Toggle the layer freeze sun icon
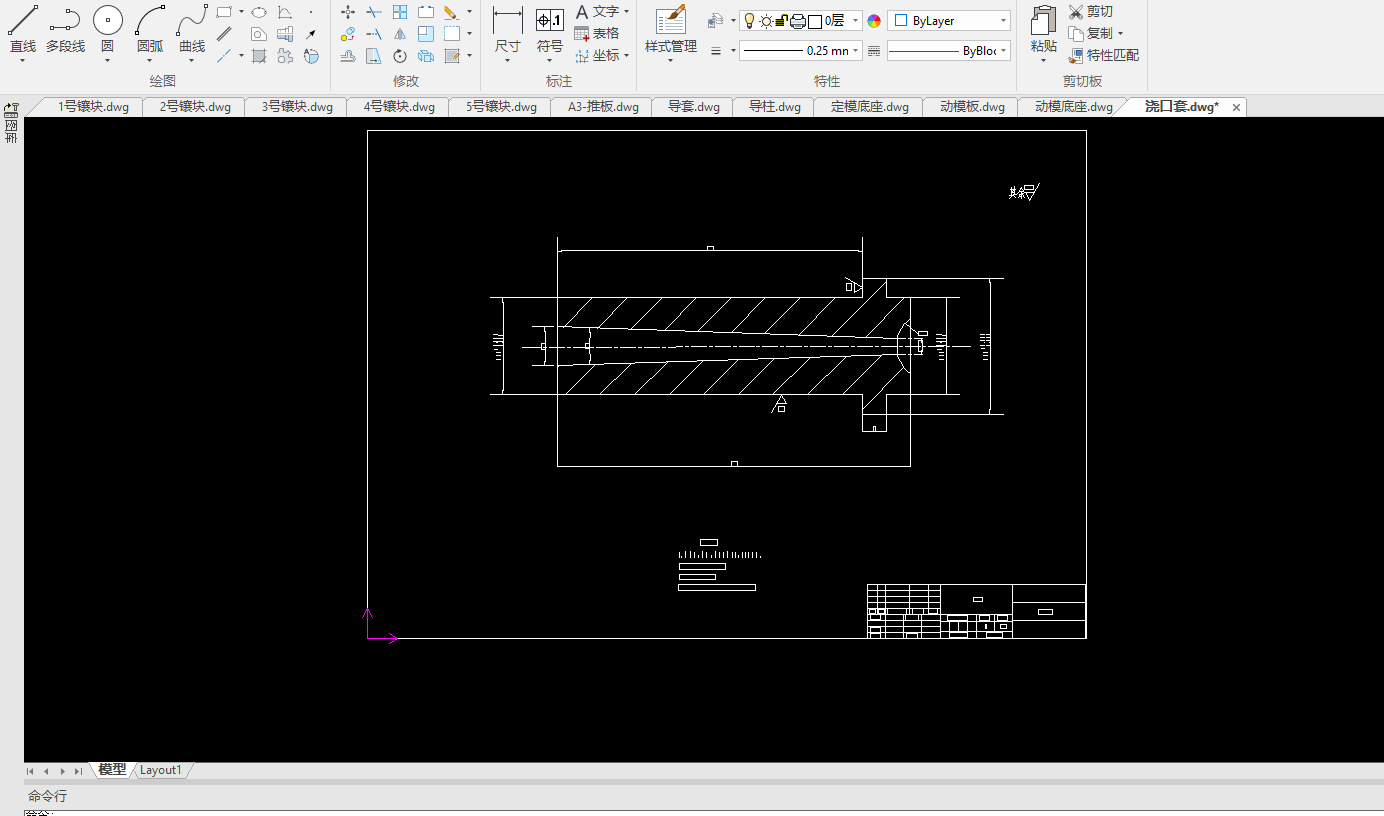This screenshot has width=1384, height=816. point(766,21)
